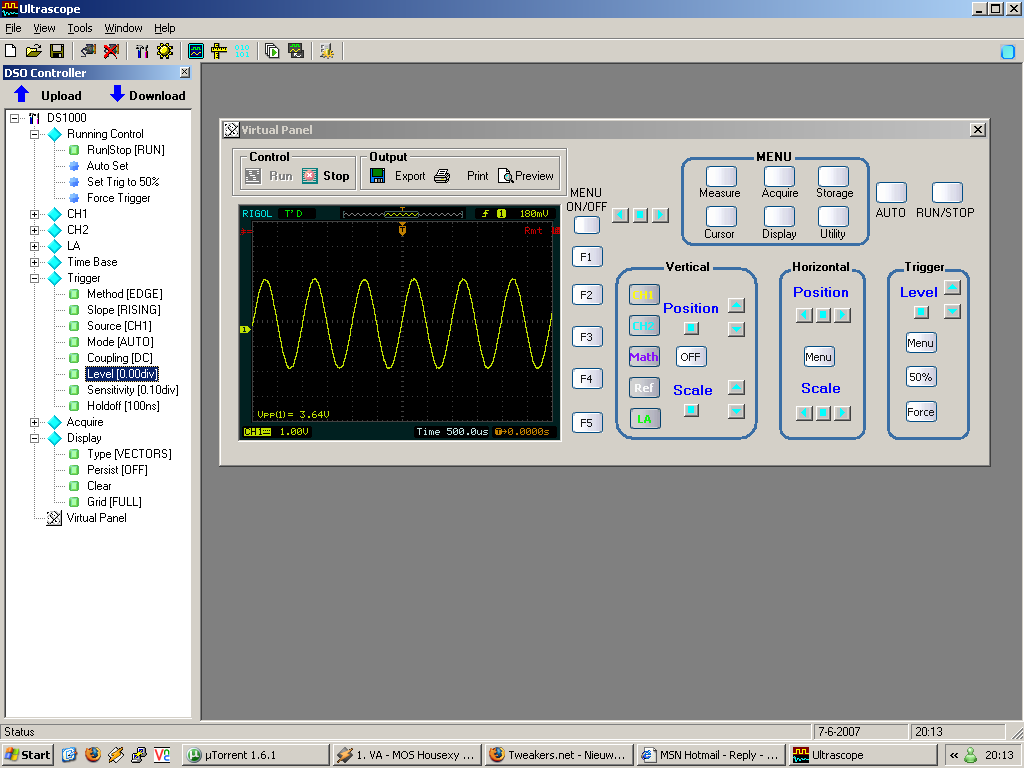The width and height of the screenshot is (1024, 768).
Task: Expand the CH1 tree node
Action: (x=35, y=214)
